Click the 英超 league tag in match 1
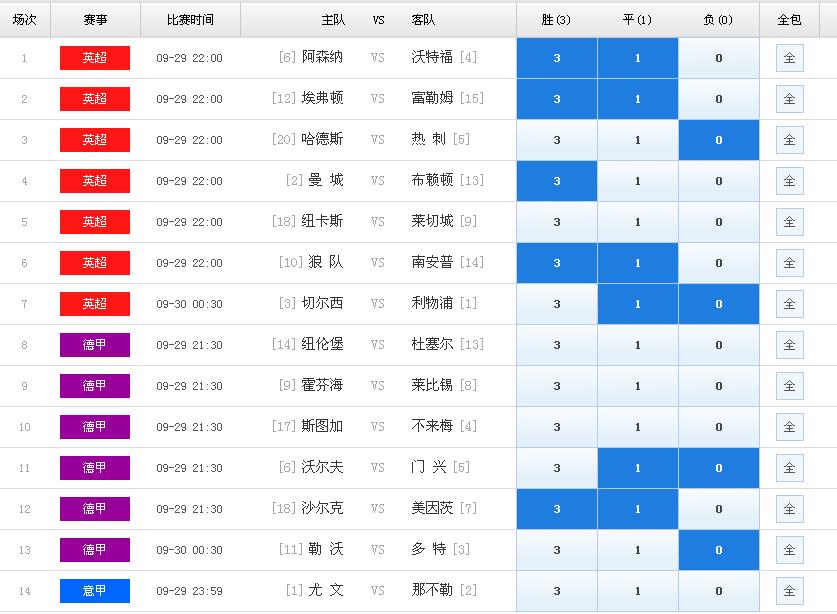 [x=95, y=58]
